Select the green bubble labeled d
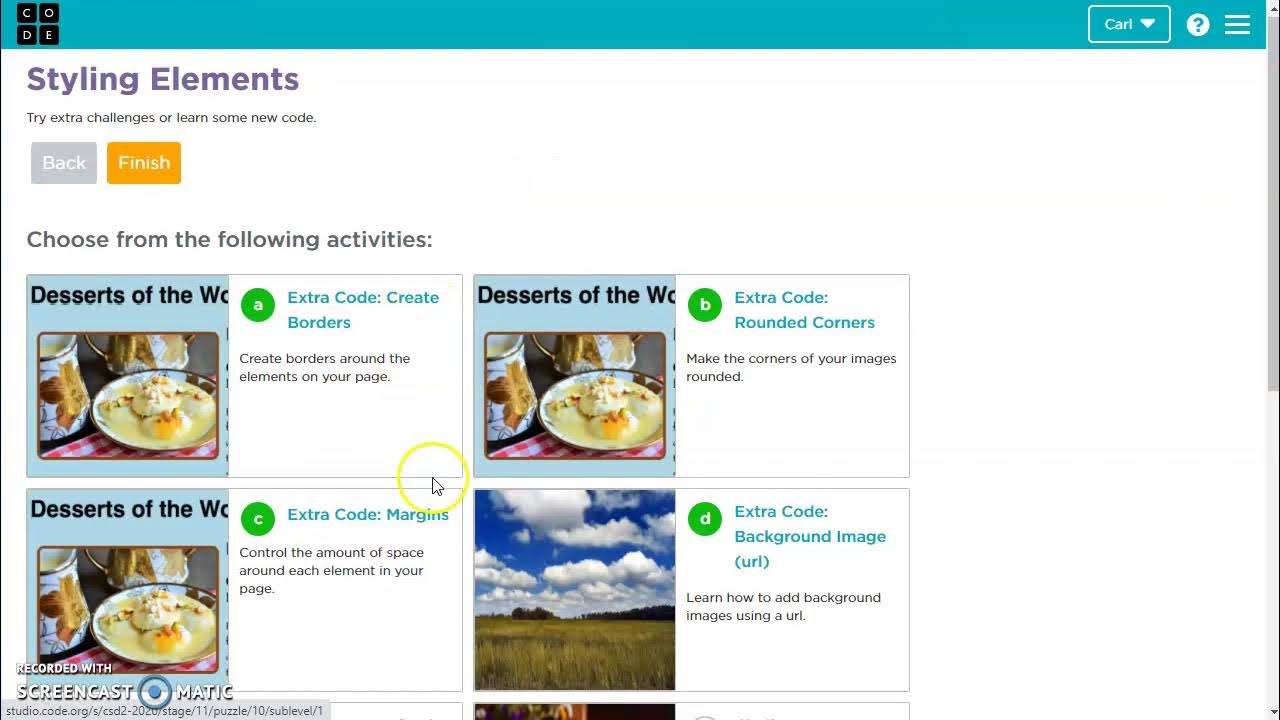Image resolution: width=1280 pixels, height=720 pixels. pos(705,519)
